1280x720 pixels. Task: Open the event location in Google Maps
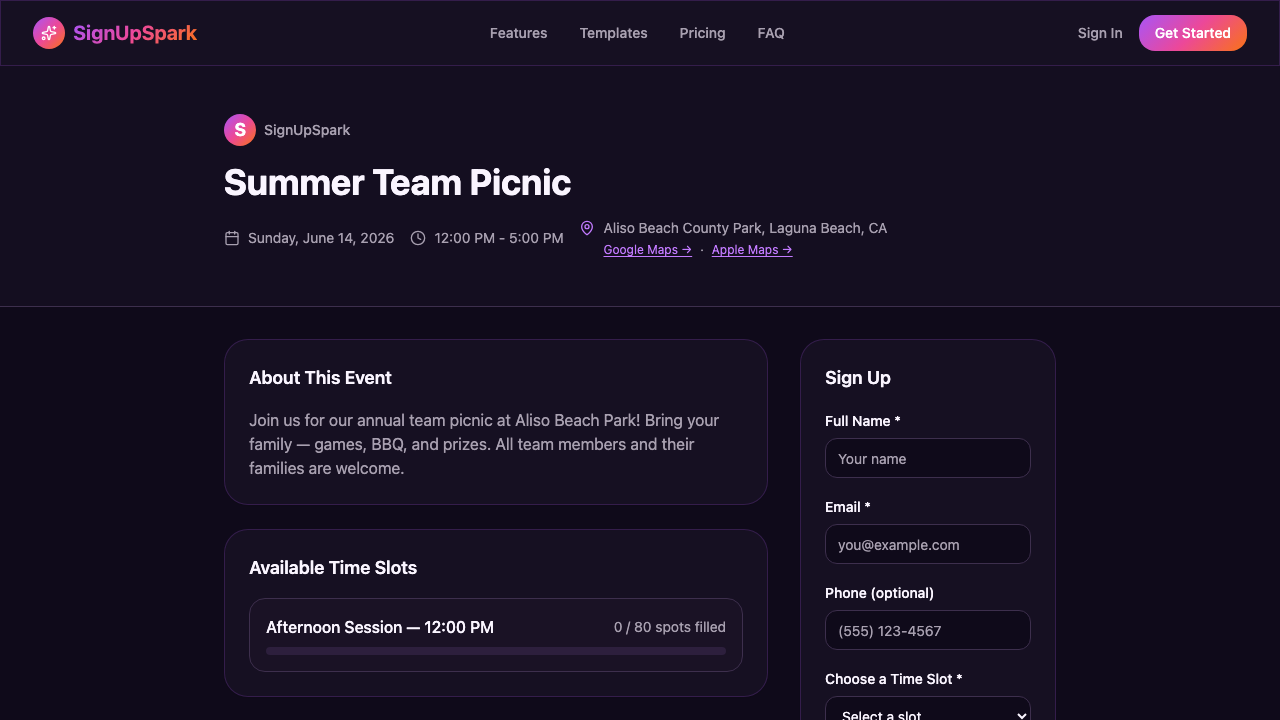[647, 249]
